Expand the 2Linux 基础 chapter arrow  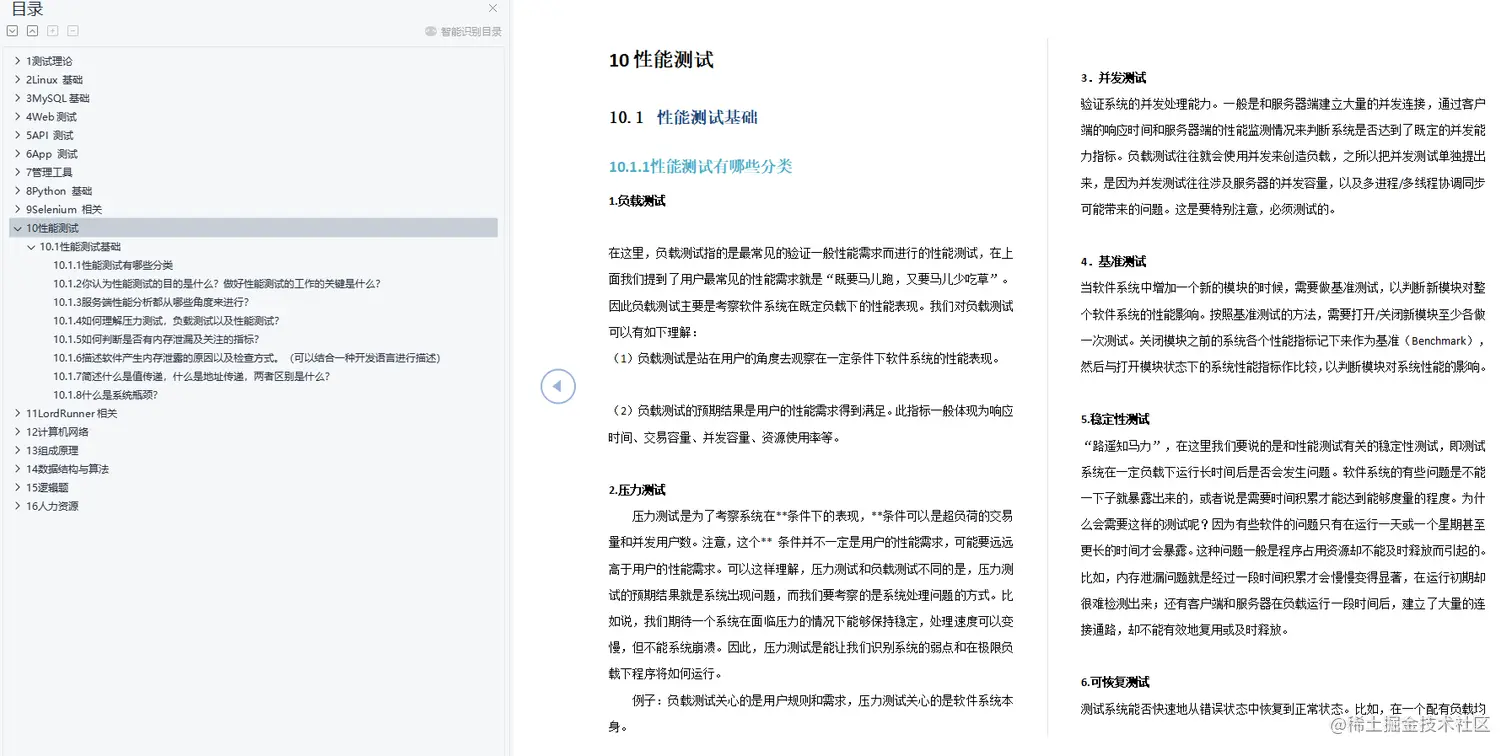tap(17, 79)
